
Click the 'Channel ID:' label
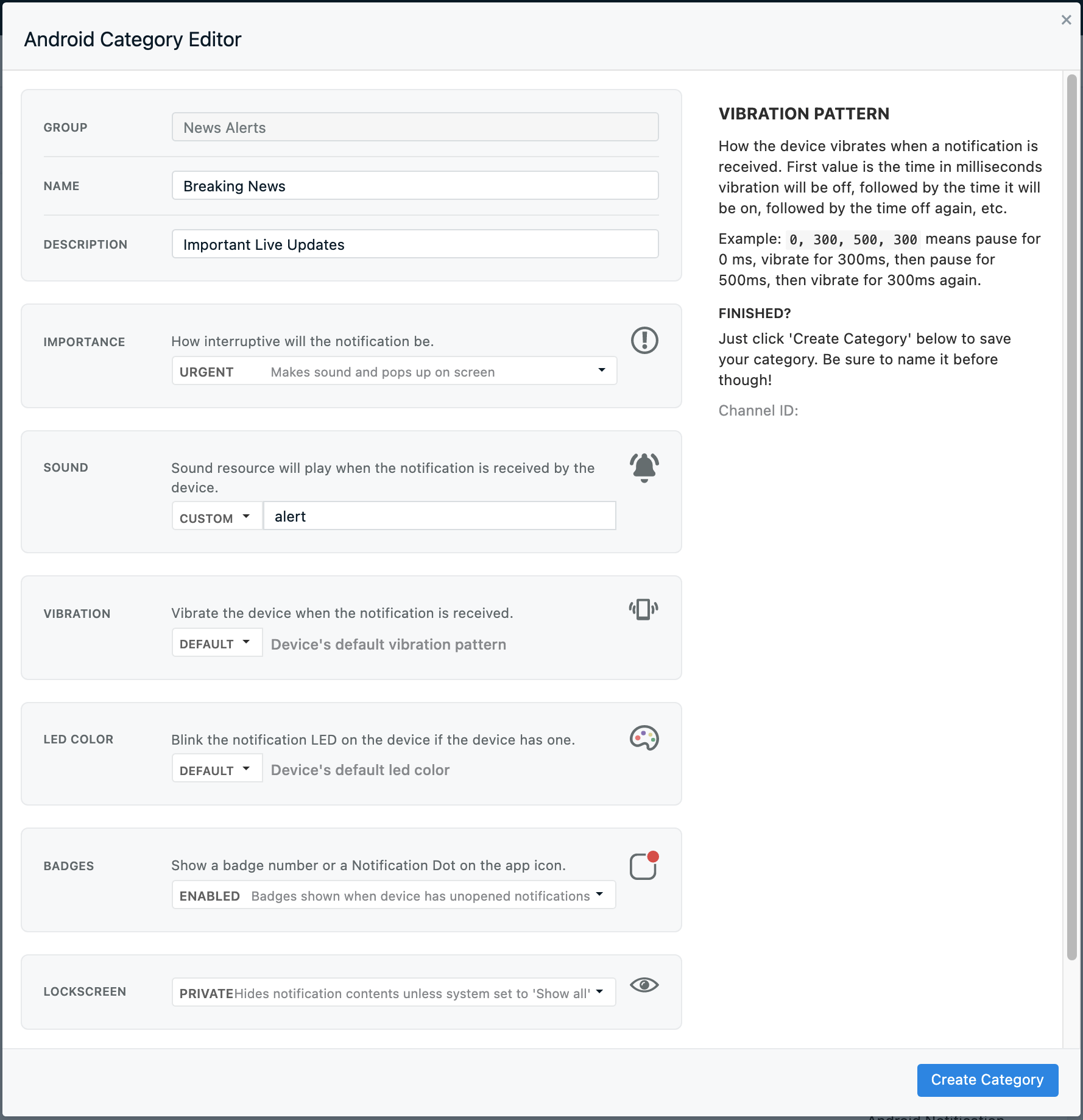758,410
